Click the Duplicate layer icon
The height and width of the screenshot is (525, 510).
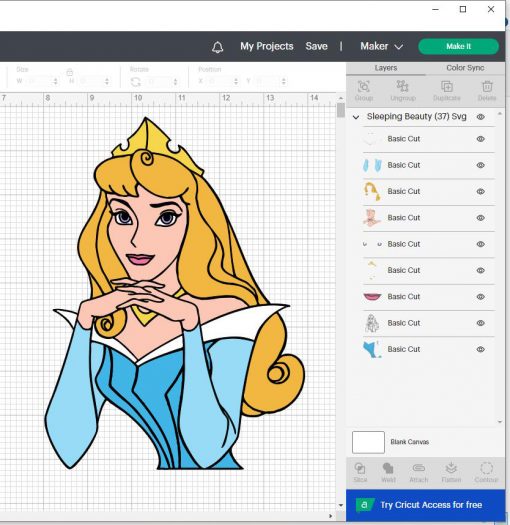point(447,86)
